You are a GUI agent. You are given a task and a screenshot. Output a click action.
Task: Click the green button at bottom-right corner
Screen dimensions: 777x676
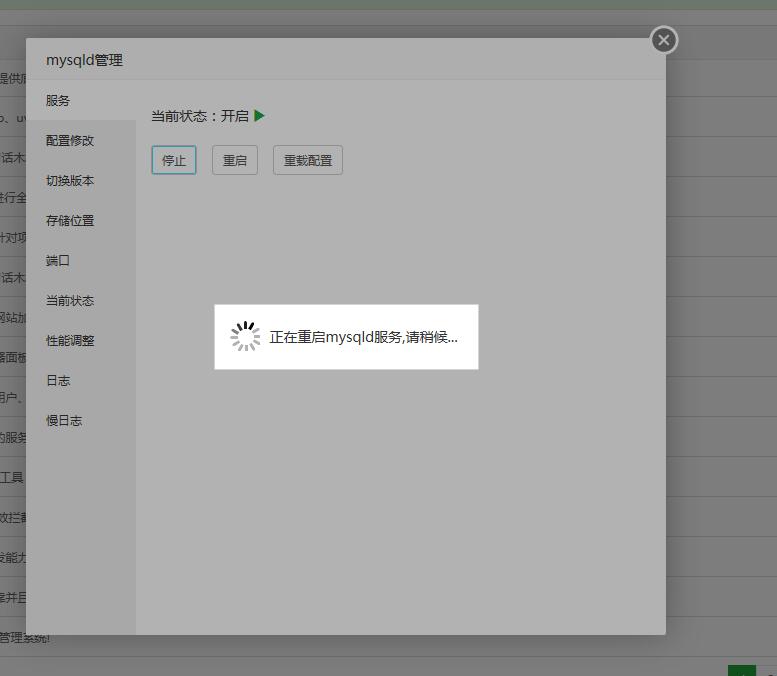point(742,670)
